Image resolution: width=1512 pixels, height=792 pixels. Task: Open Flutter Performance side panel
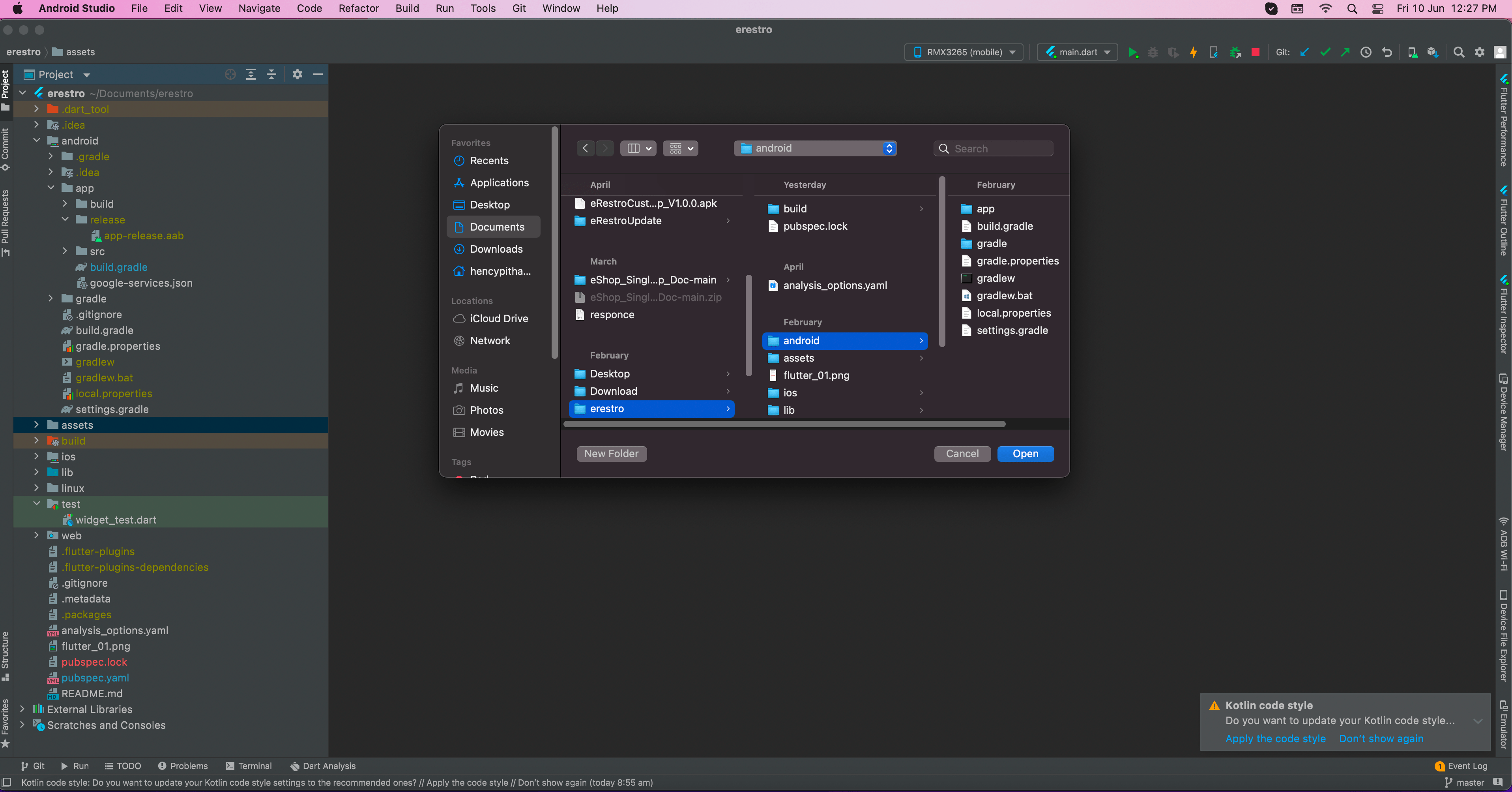(1504, 120)
